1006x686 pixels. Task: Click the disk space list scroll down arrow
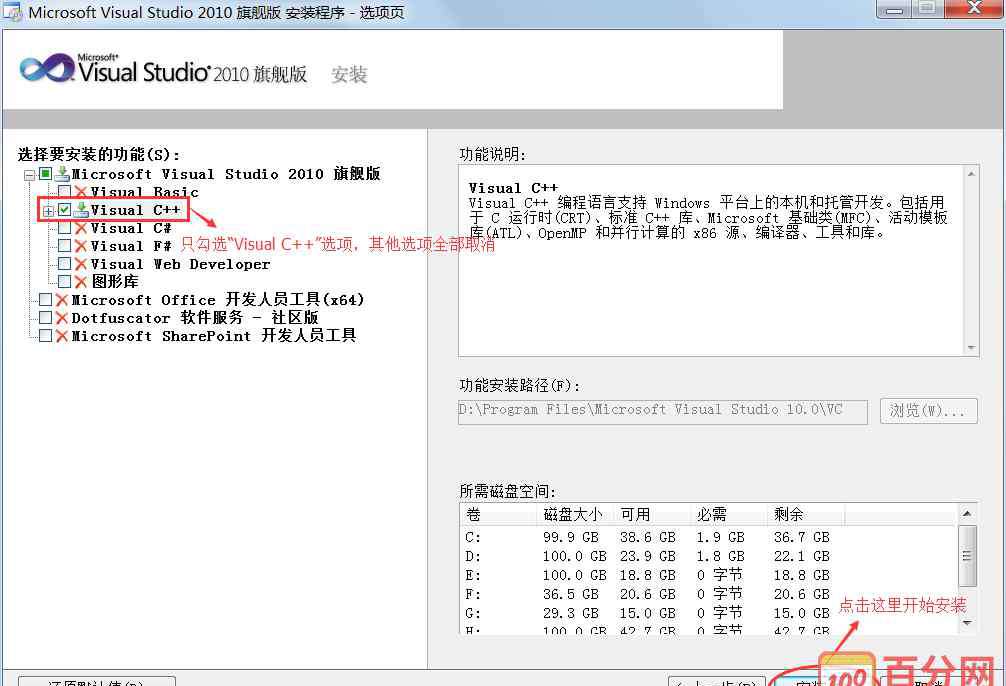[967, 622]
